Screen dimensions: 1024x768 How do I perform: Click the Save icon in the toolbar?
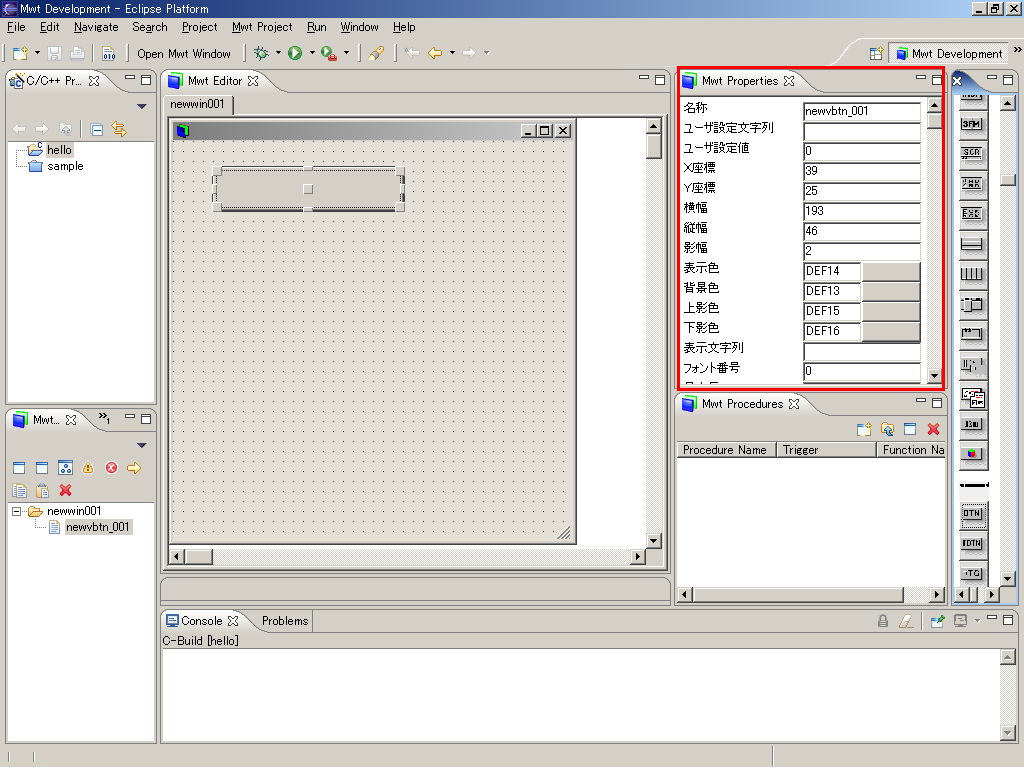(x=55, y=54)
